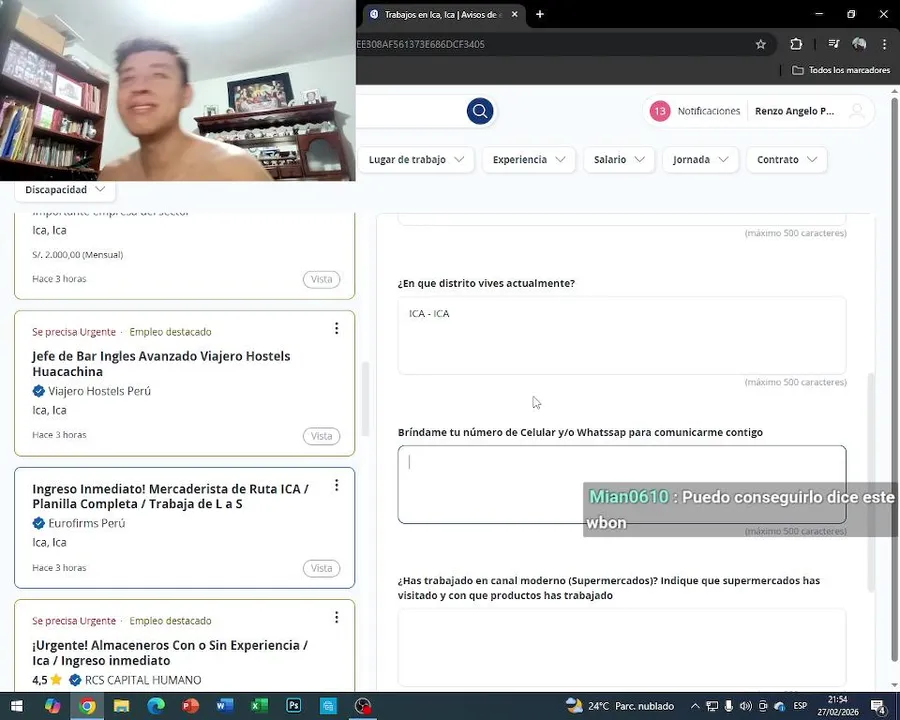Open the Windows Start menu

pyautogui.click(x=17, y=706)
